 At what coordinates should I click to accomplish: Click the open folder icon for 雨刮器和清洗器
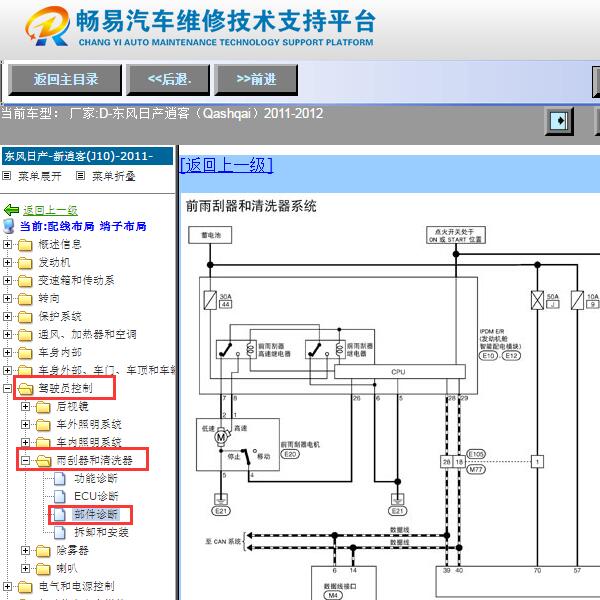[44, 461]
